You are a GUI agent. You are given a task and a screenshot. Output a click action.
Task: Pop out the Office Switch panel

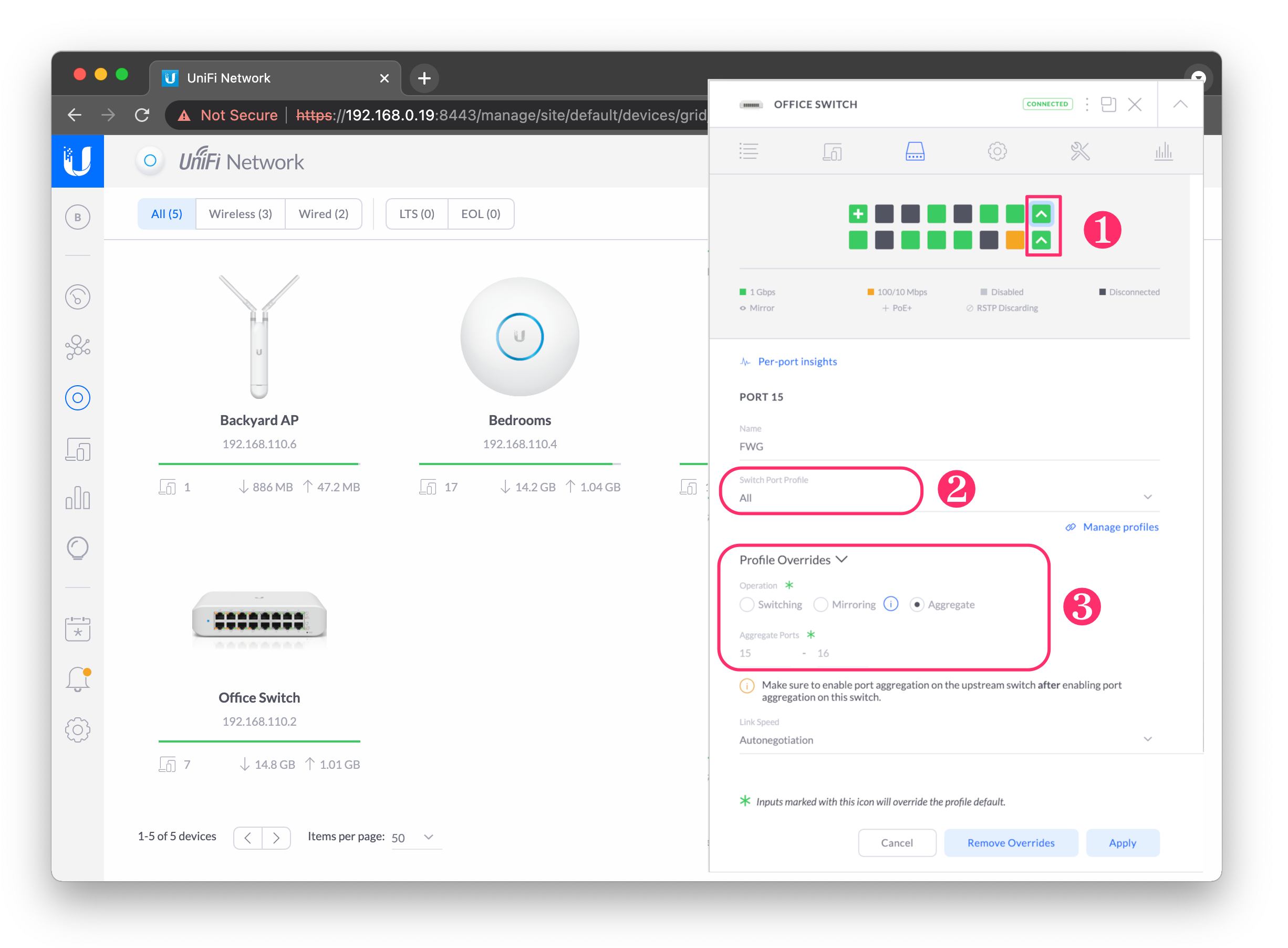(1108, 105)
